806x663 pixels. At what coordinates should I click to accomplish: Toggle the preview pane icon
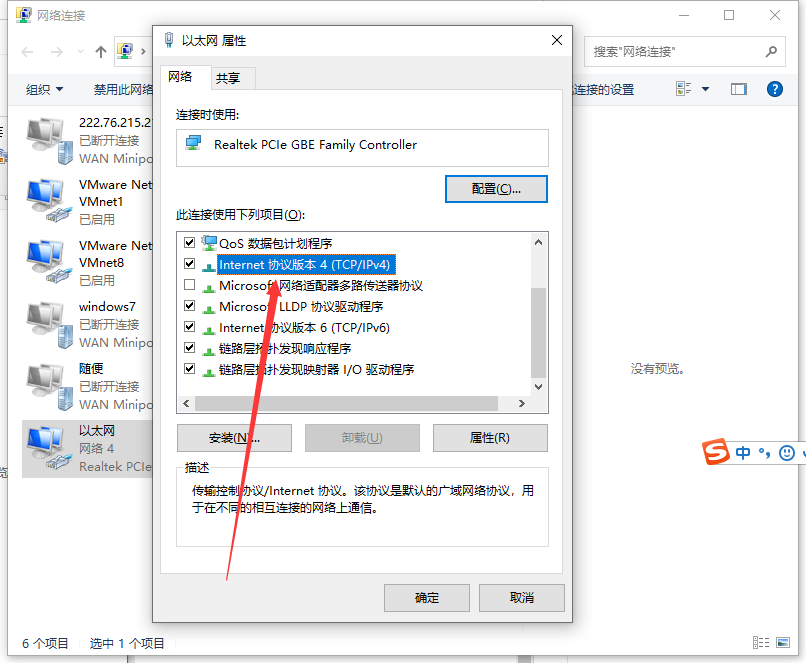[739, 89]
